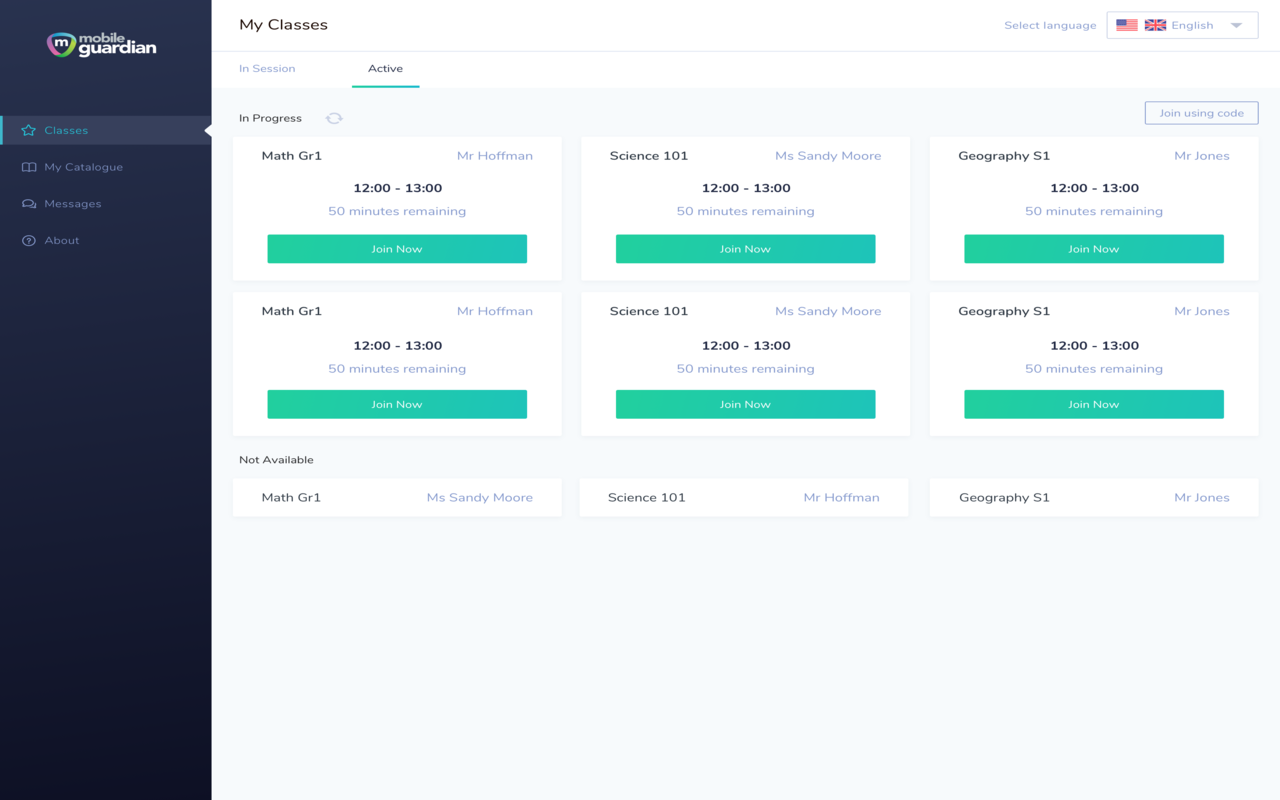Click the Join using code button

(1201, 113)
